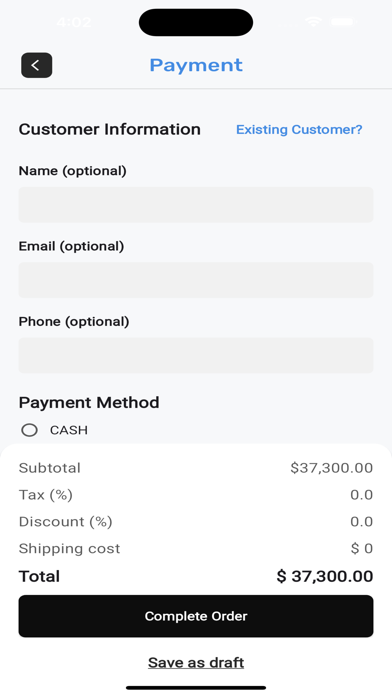Viewport: 392px width, 696px height.
Task: Select the CASH payment radio button
Action: tap(30, 430)
